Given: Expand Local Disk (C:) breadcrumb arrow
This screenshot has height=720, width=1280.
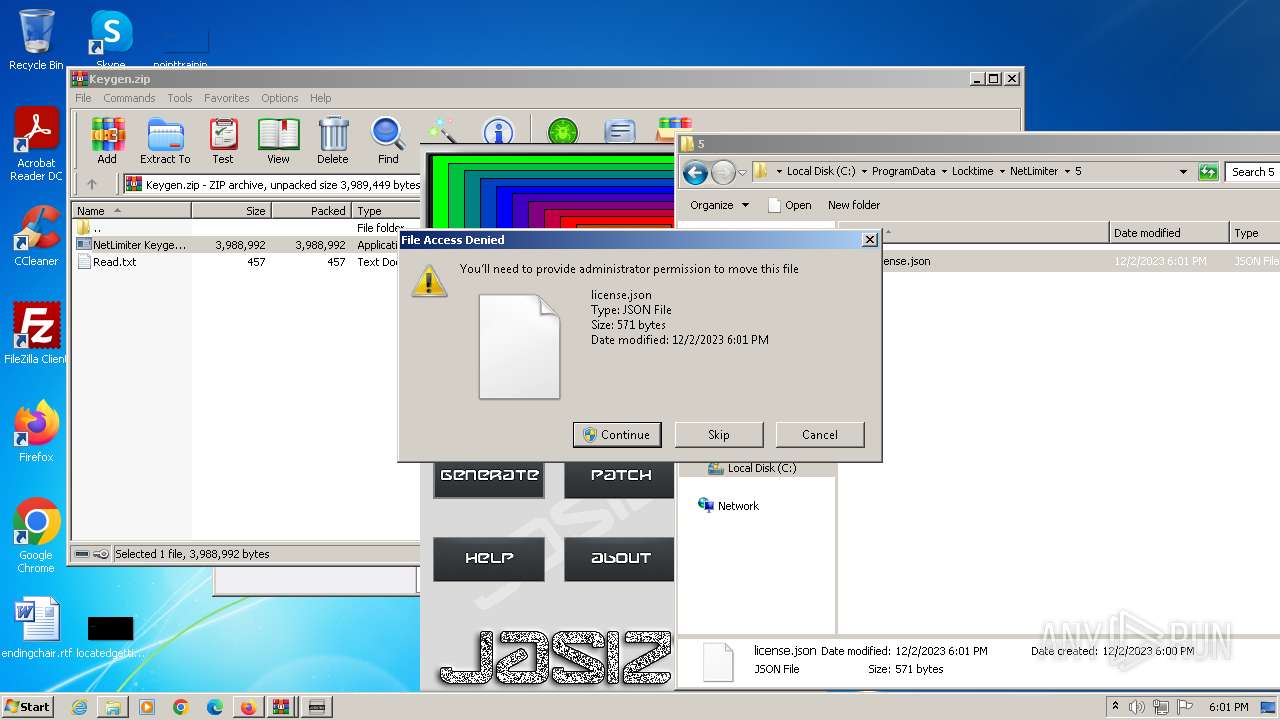Looking at the screenshot, I should click(x=864, y=172).
